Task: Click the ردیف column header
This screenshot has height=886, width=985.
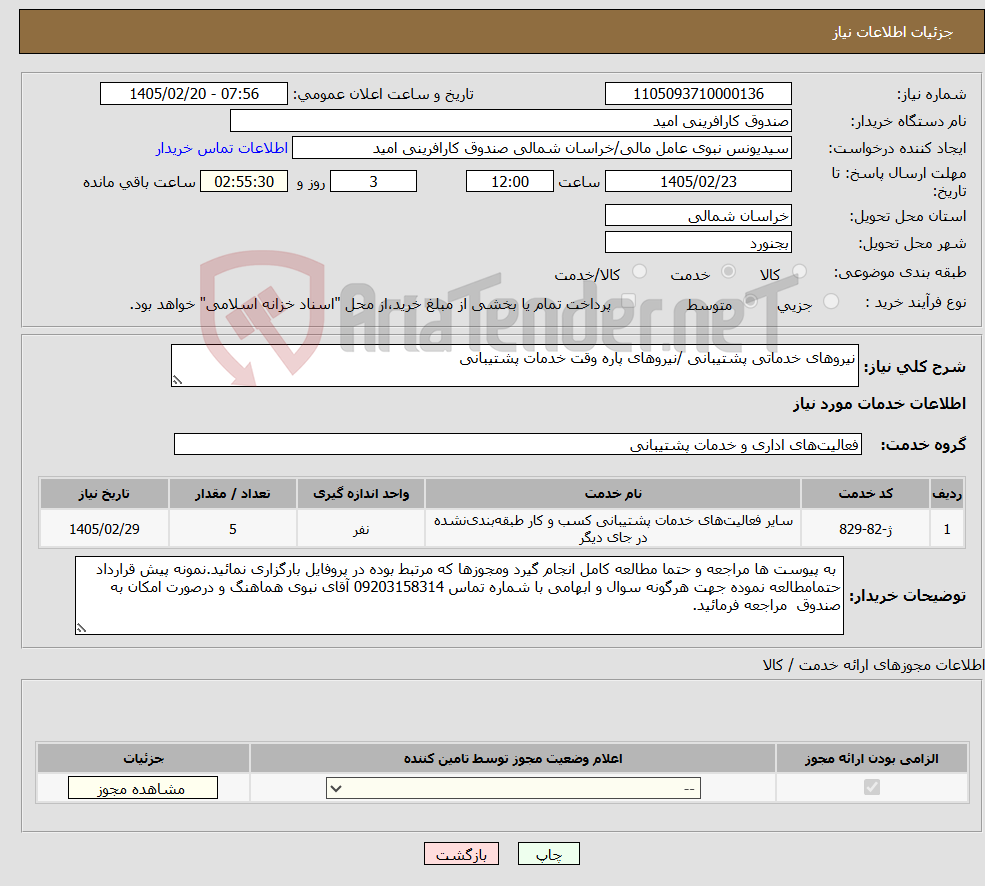Action: [x=947, y=494]
